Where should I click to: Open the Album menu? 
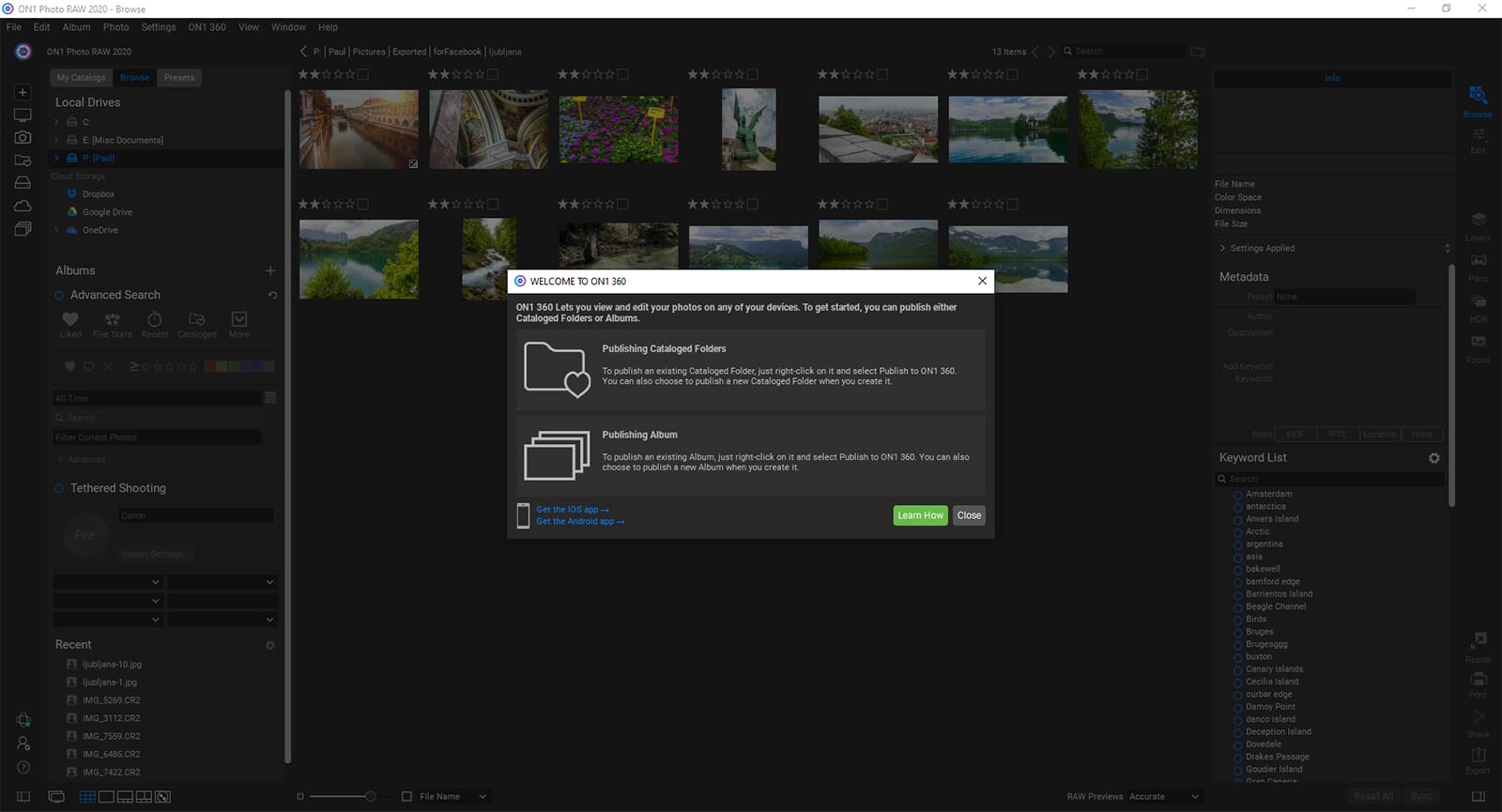pyautogui.click(x=76, y=27)
